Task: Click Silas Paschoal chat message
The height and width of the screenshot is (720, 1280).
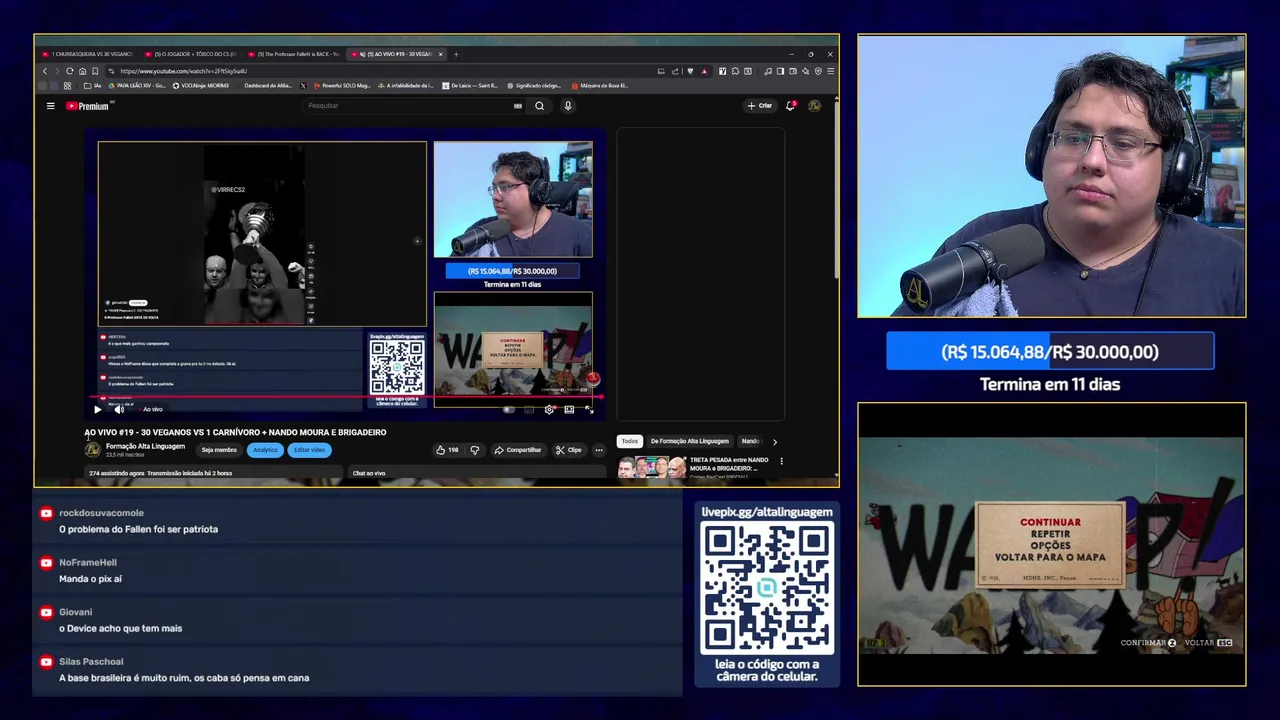Action: pos(358,669)
